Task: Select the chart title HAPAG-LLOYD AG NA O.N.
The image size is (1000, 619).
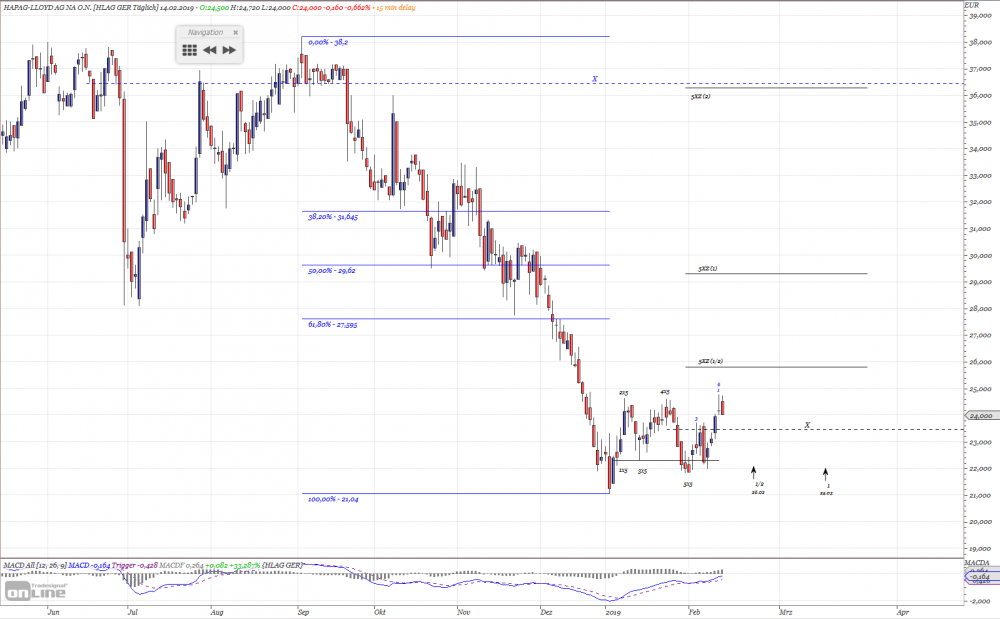Action: pyautogui.click(x=47, y=7)
